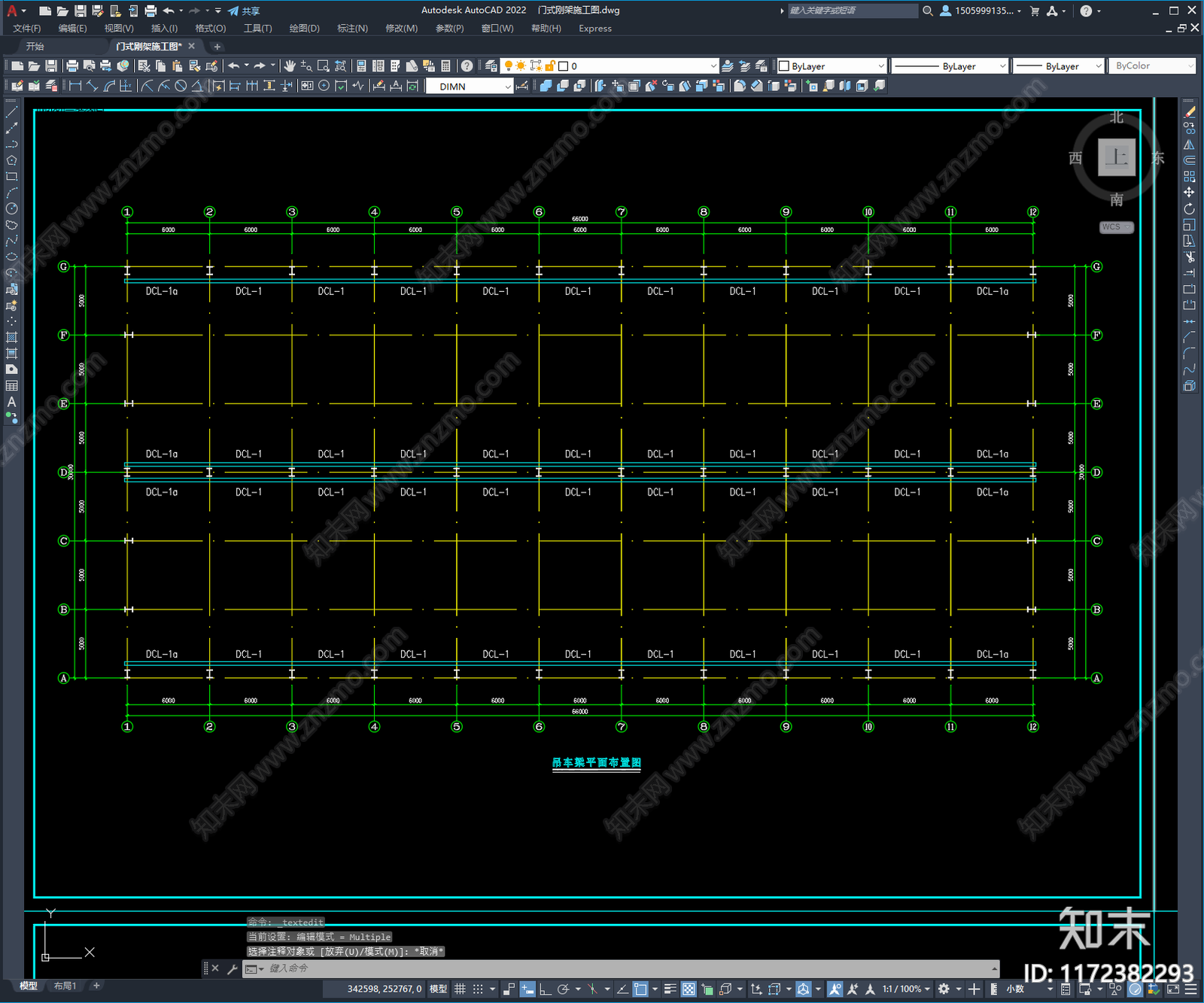Screen dimensions: 1204x1003
Task: Select the Pan hand tool
Action: (290, 66)
